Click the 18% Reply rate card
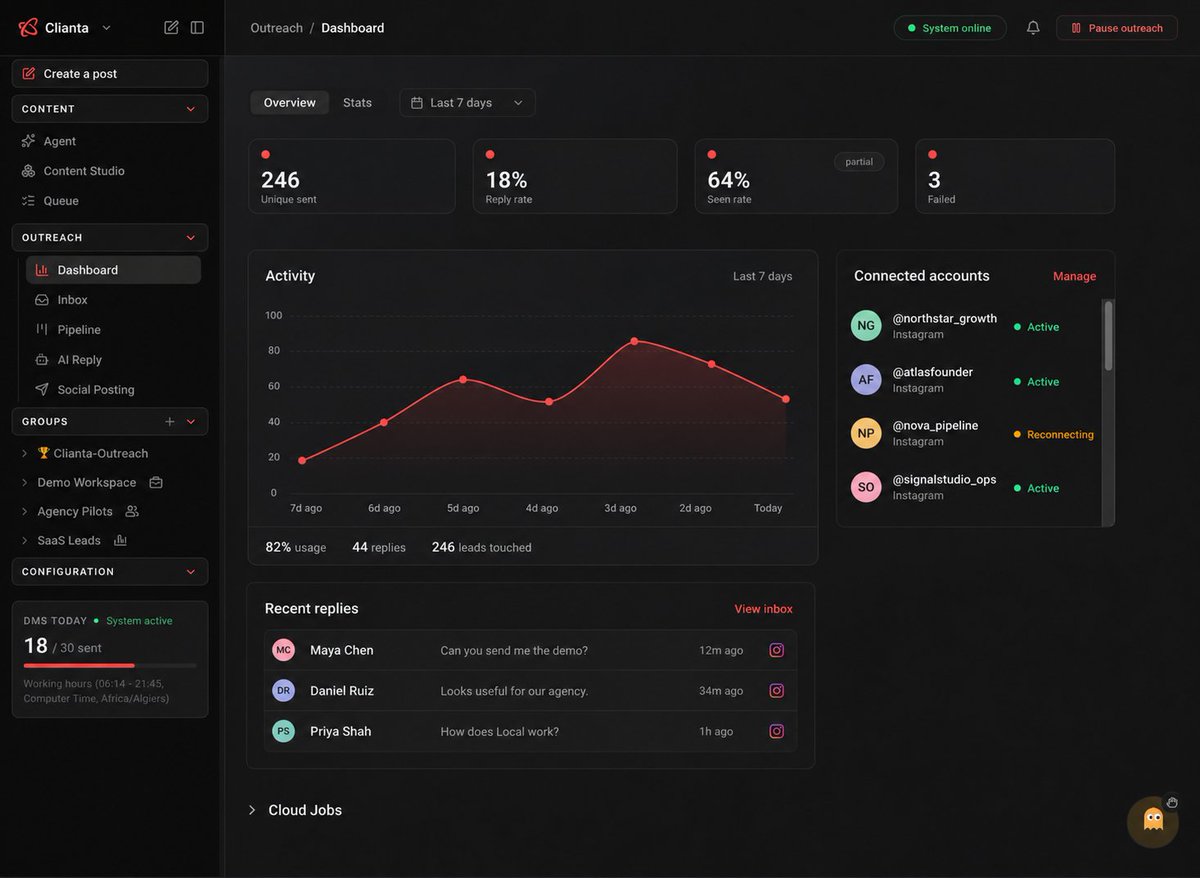1200x878 pixels. tap(575, 176)
